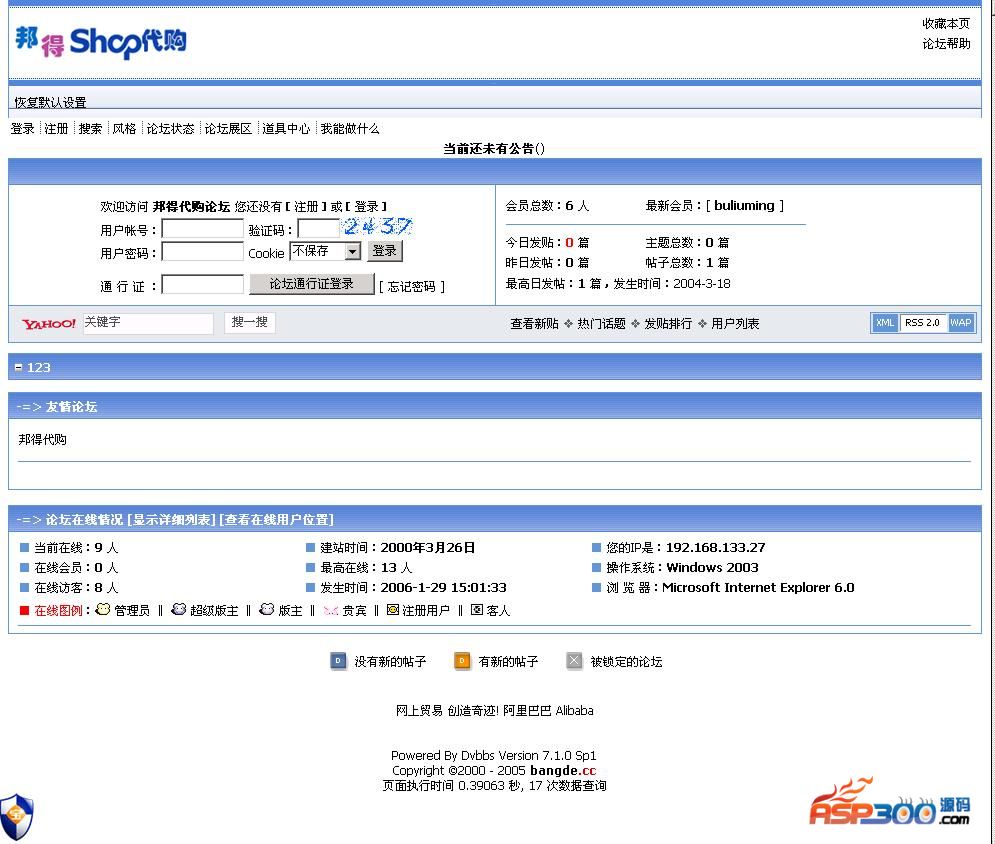Open the Cookie 不保存 dropdown
This screenshot has width=995, height=844.
(x=326, y=251)
